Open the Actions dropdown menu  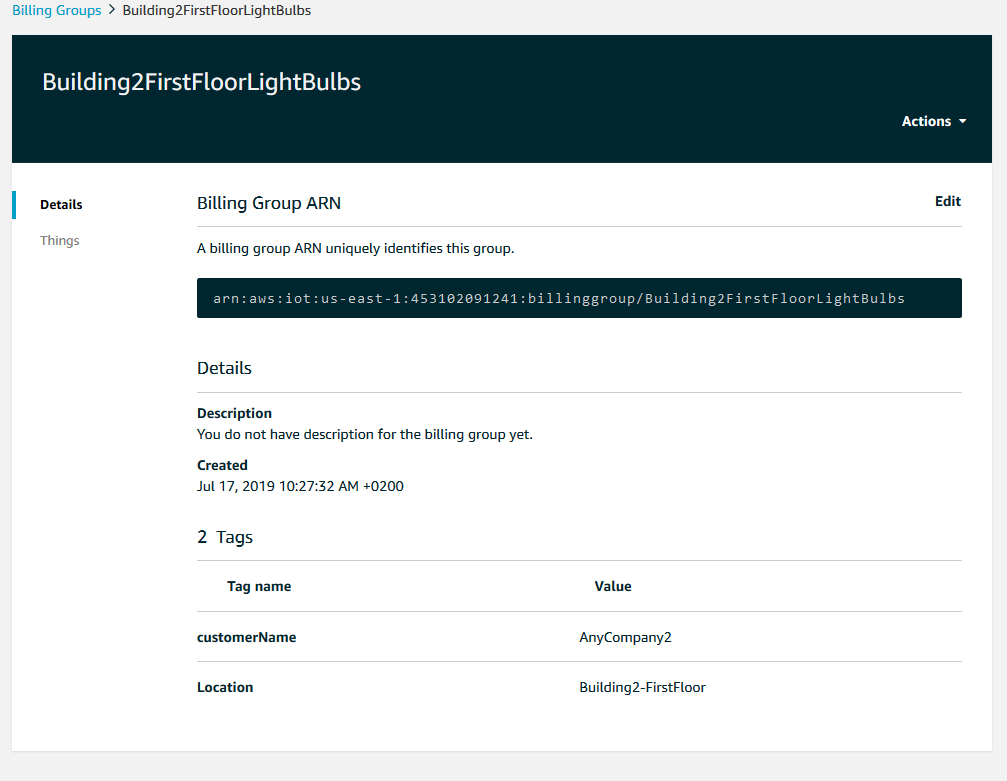pos(927,121)
